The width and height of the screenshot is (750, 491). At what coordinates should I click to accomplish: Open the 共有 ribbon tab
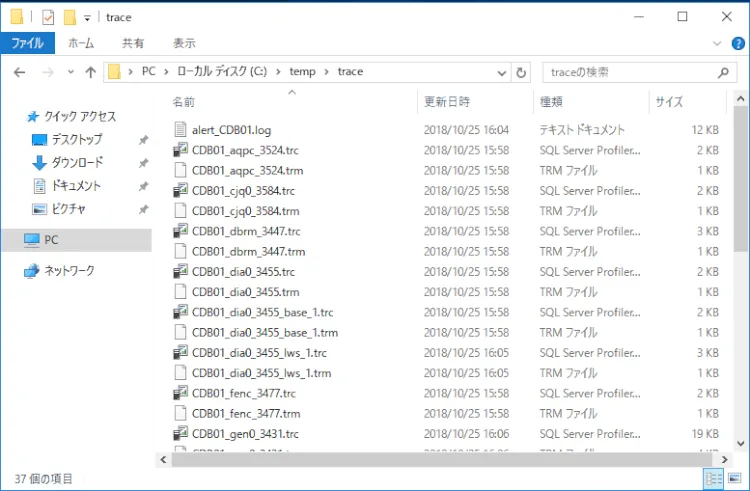coord(133,43)
